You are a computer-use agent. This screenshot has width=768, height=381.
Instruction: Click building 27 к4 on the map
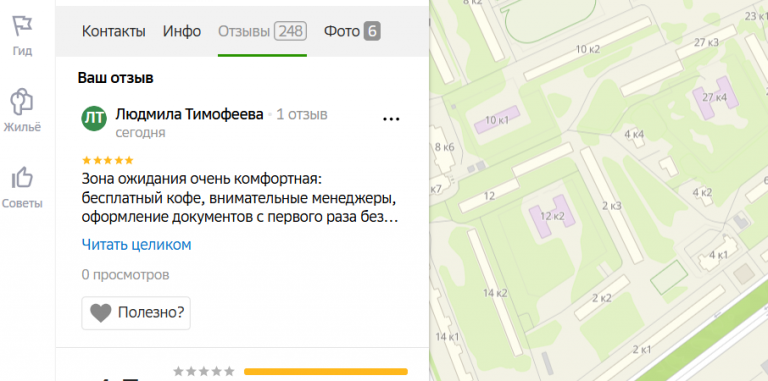pos(715,97)
